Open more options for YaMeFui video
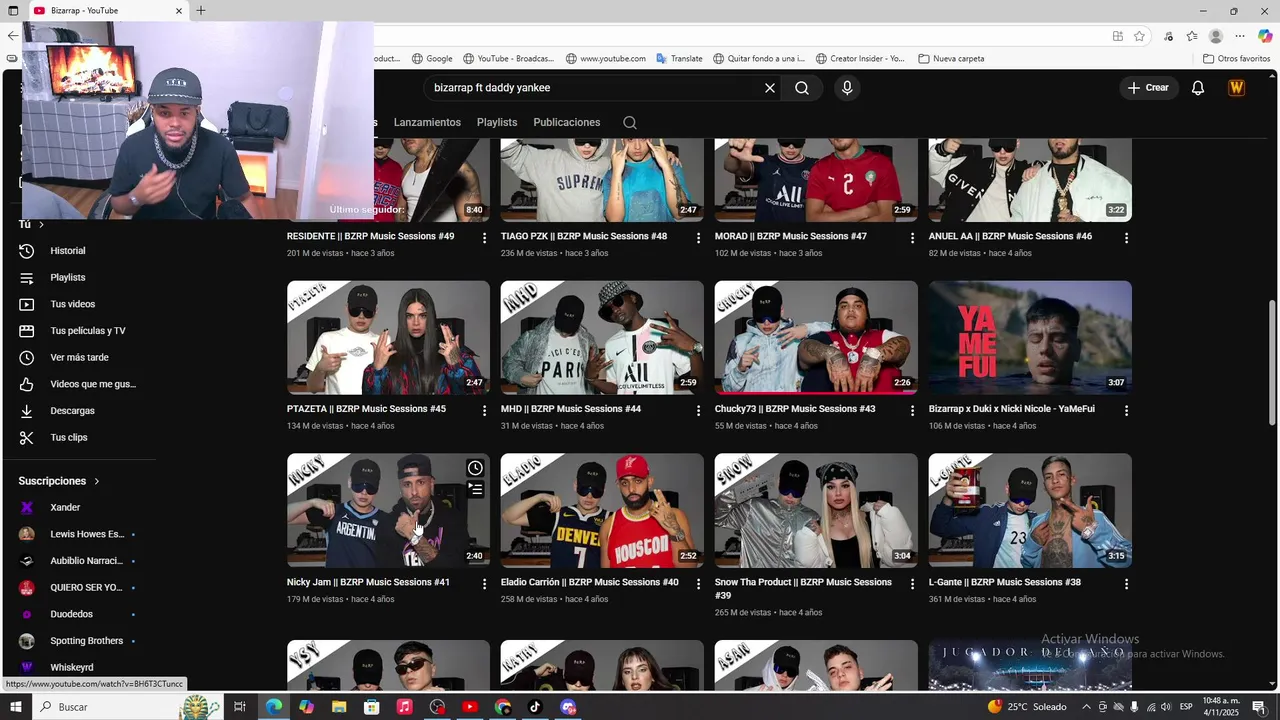 [1126, 411]
